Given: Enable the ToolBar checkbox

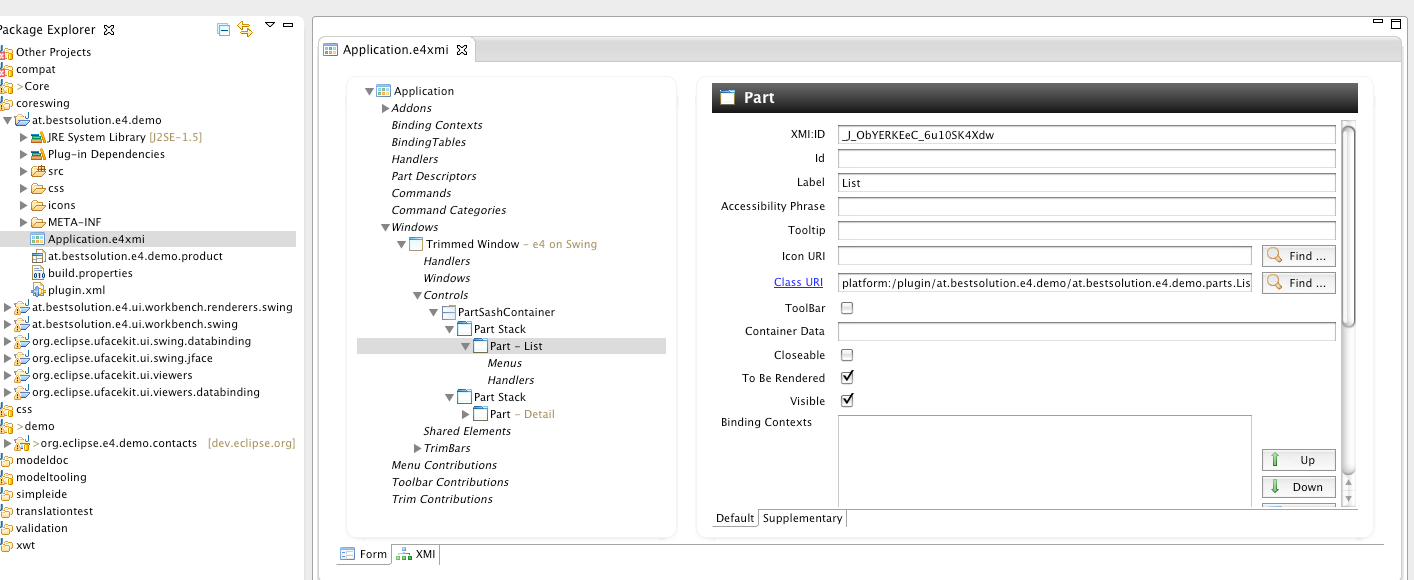Looking at the screenshot, I should (847, 308).
